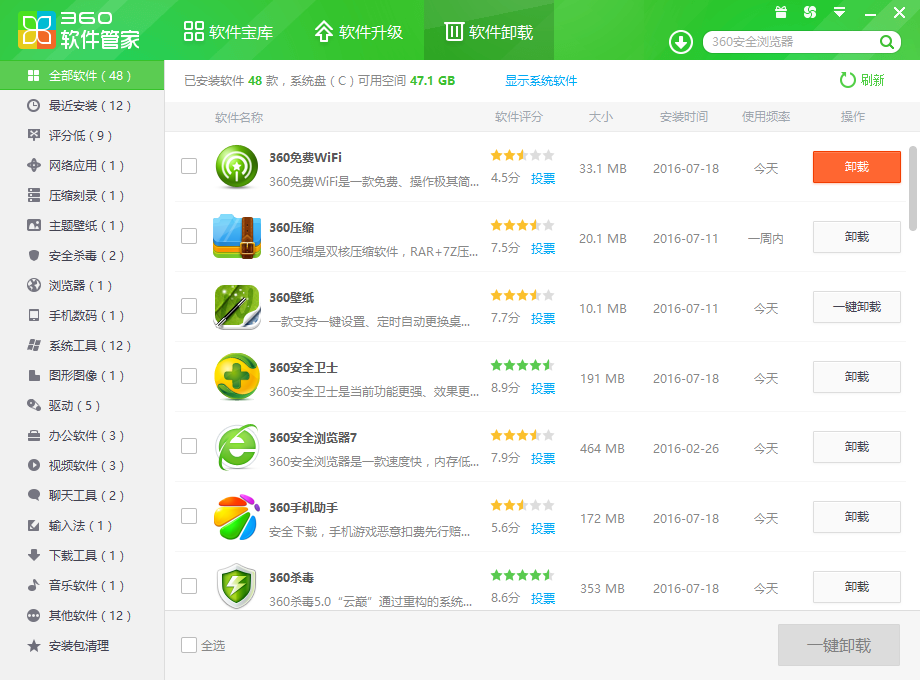Tick the checkbox for 360免费WiFi
This screenshot has height=680, width=920.
189,166
